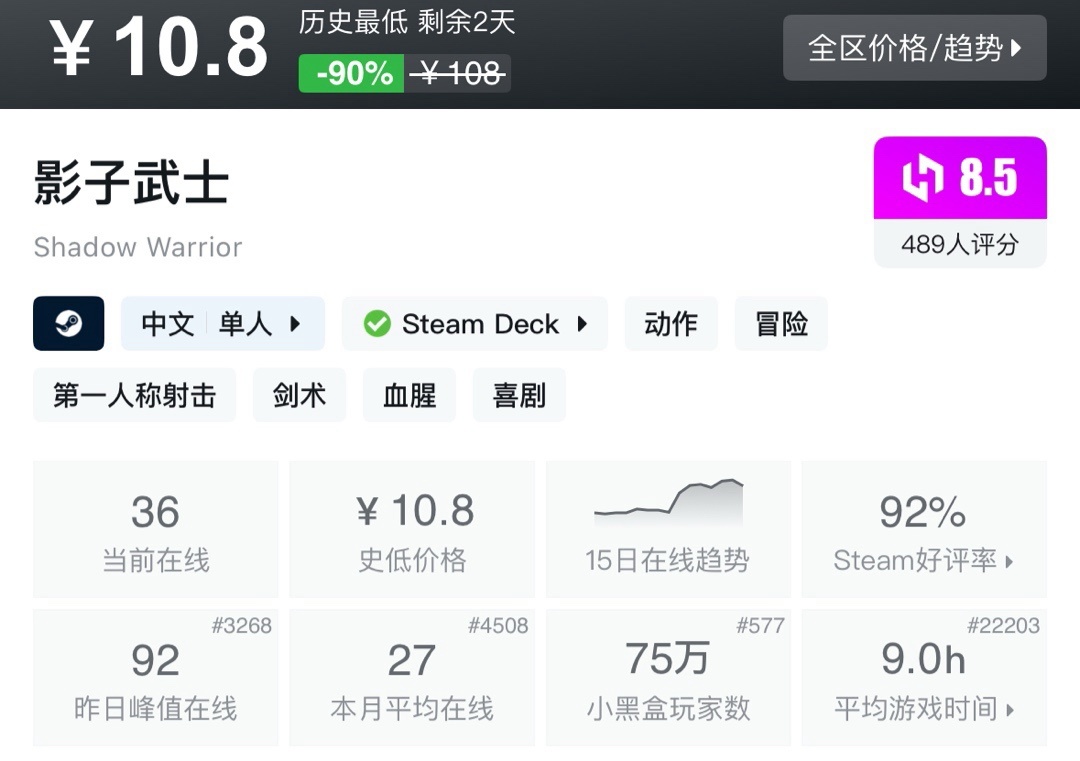
Task: Select the 冒险 genre tag
Action: click(x=781, y=324)
